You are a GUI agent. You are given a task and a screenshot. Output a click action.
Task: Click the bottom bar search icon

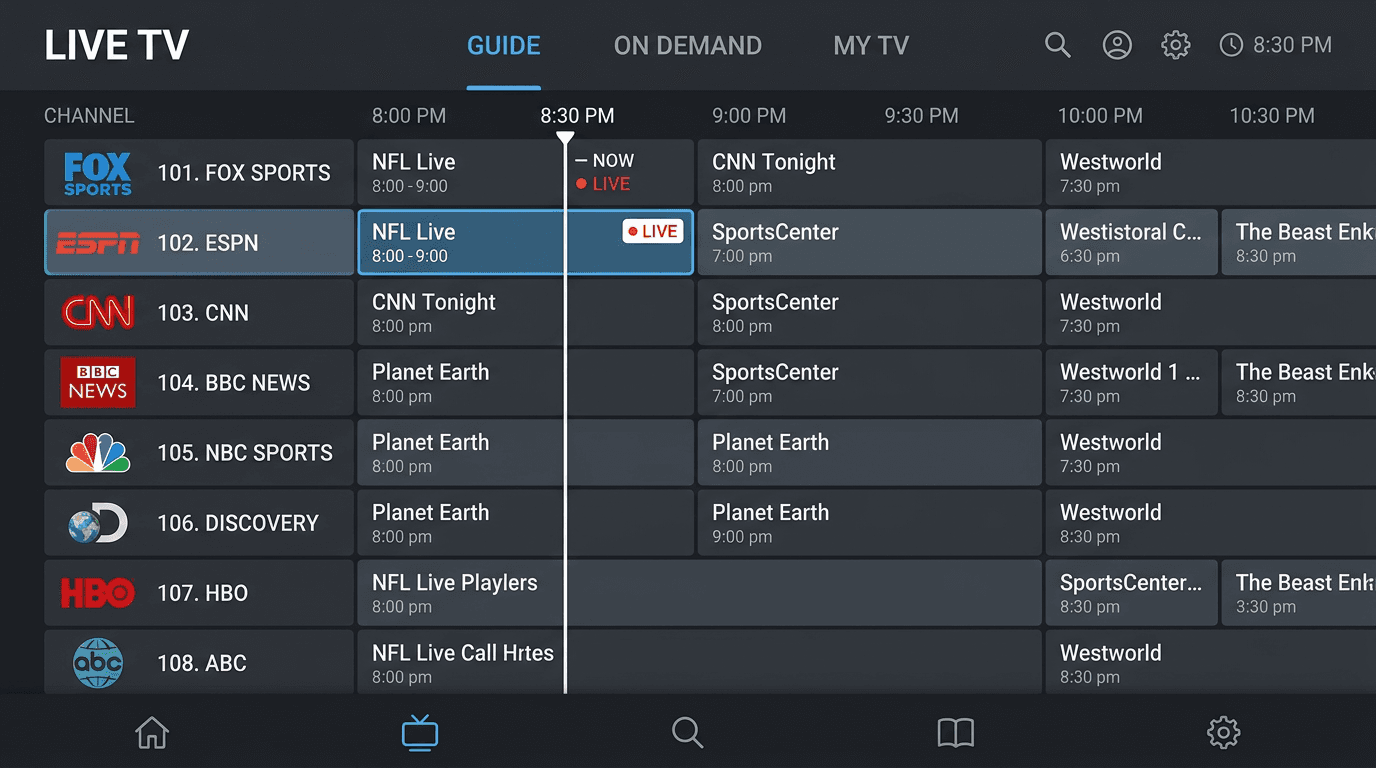pos(687,733)
